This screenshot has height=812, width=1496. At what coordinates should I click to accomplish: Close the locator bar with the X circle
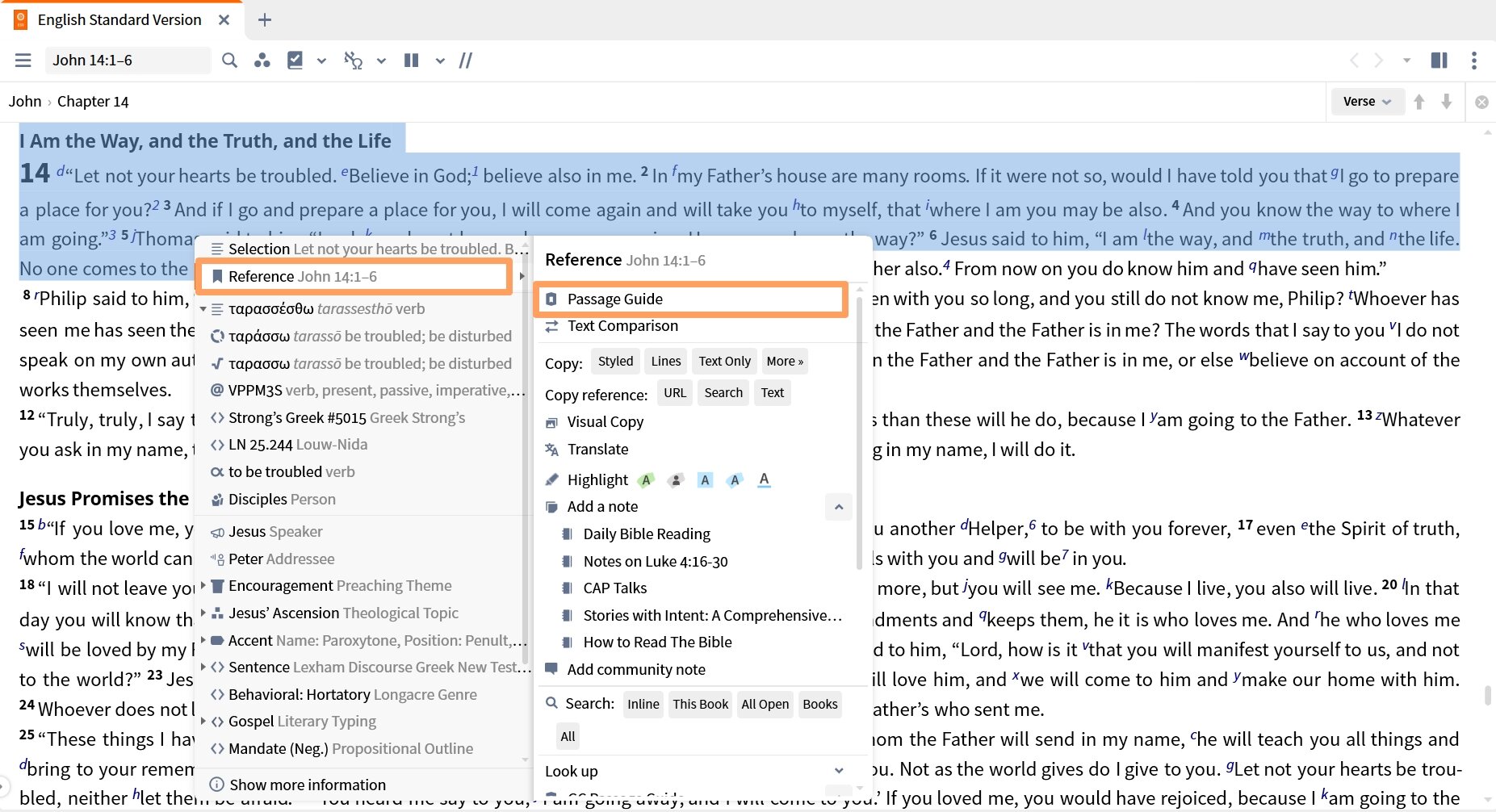1482,103
